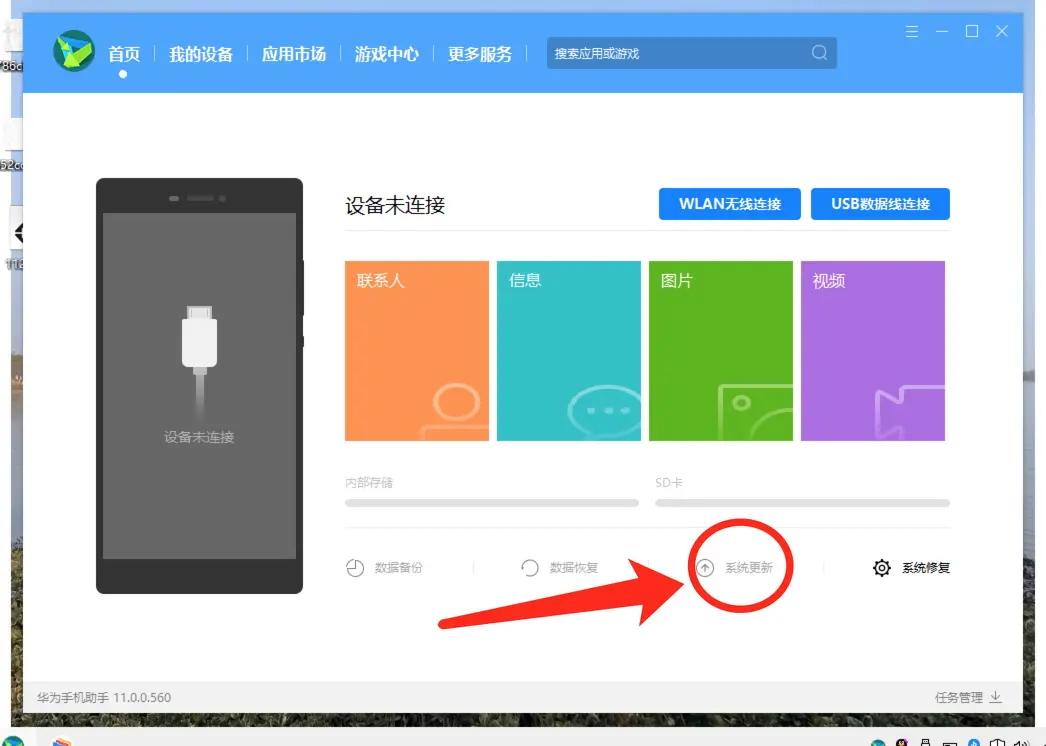
Task: Open the orange 联系人 (Contacts) tile
Action: pos(416,350)
